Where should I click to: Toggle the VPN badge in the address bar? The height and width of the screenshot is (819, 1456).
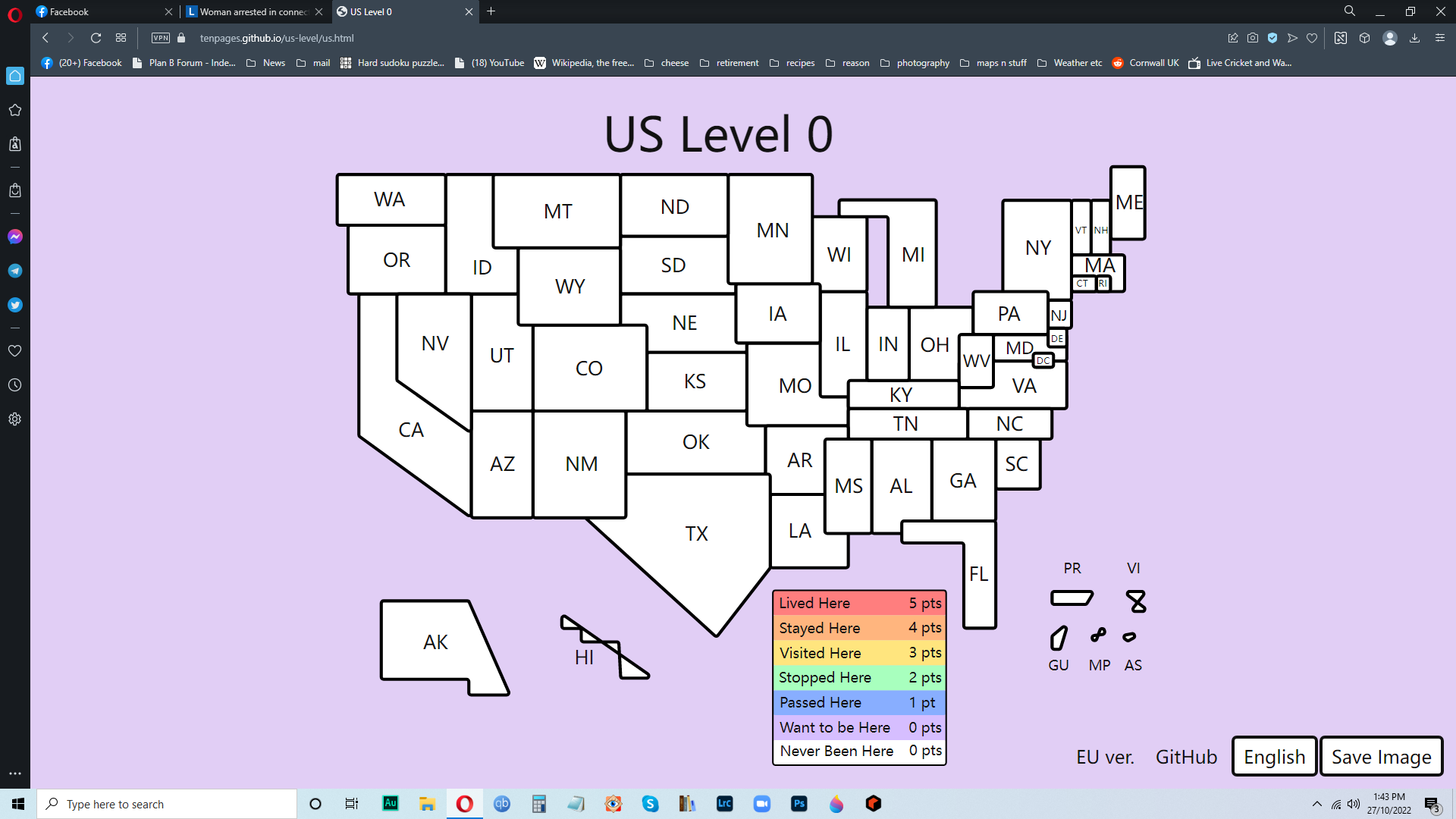click(x=160, y=38)
